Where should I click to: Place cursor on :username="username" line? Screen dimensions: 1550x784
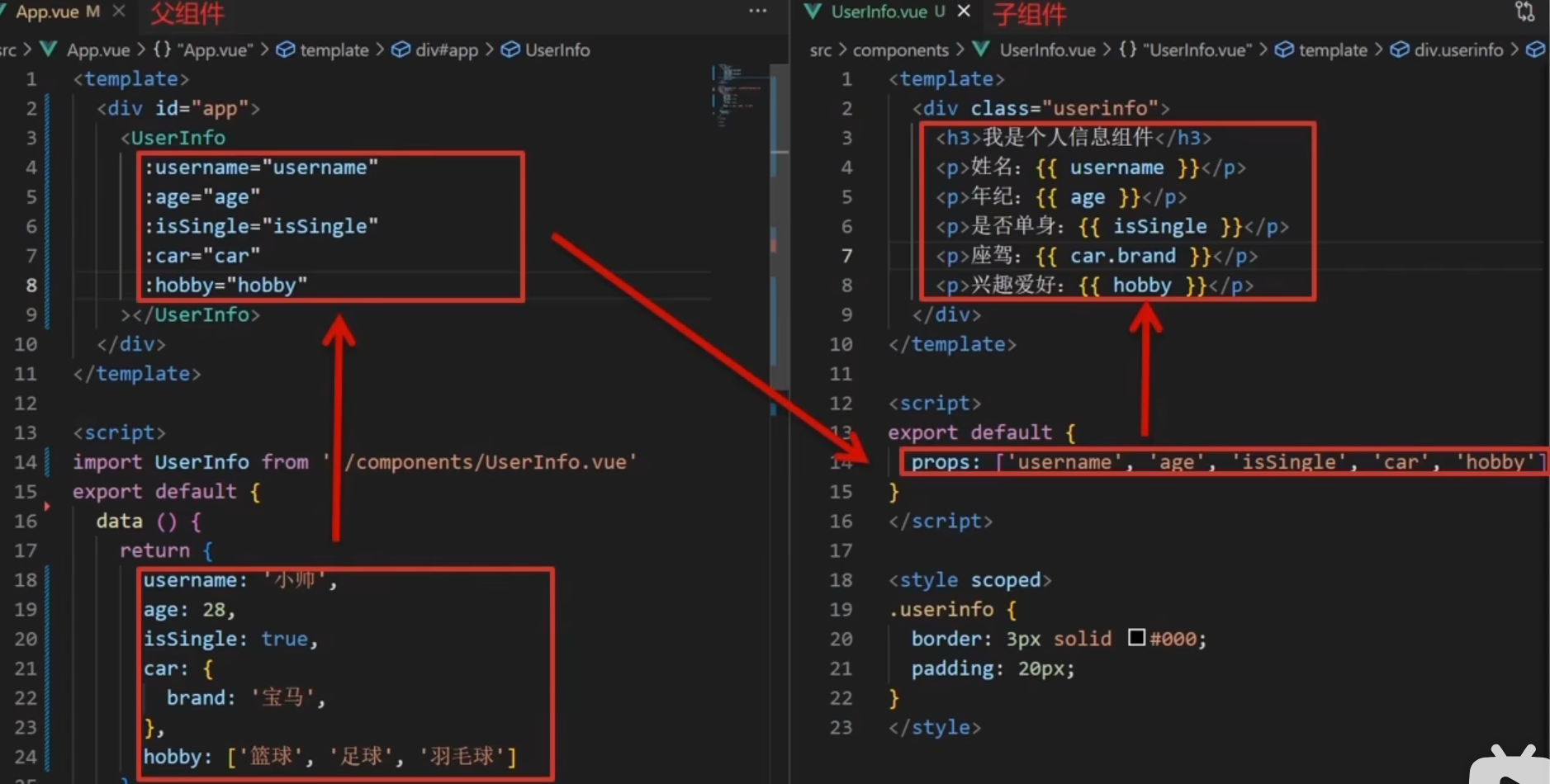point(261,168)
